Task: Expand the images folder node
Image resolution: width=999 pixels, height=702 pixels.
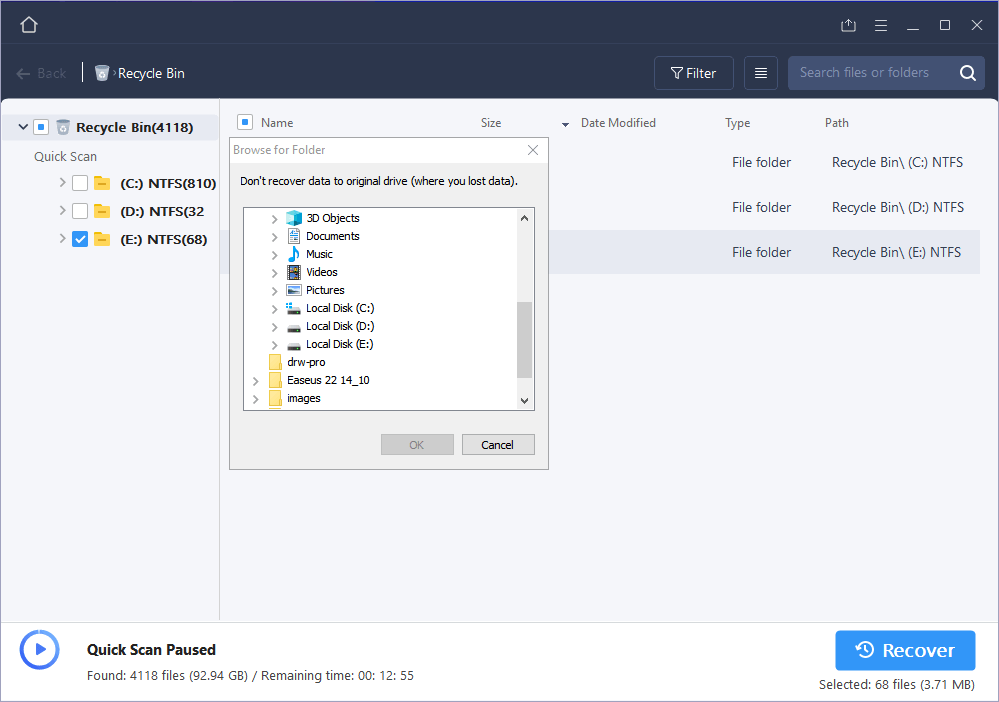Action: coord(255,399)
